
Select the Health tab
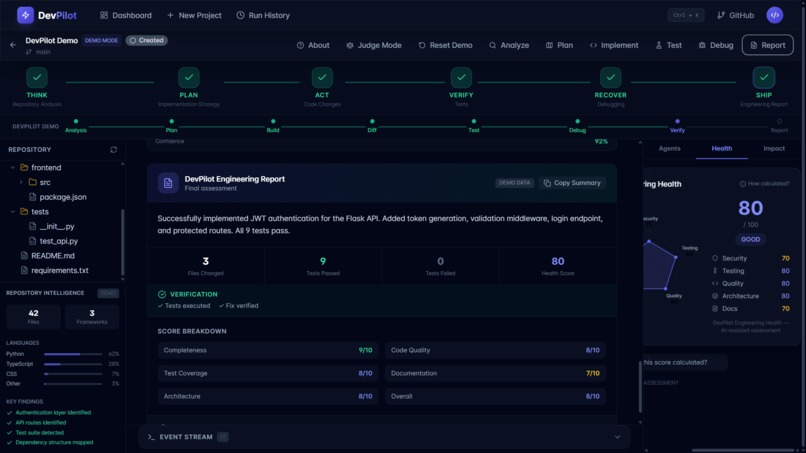click(722, 148)
